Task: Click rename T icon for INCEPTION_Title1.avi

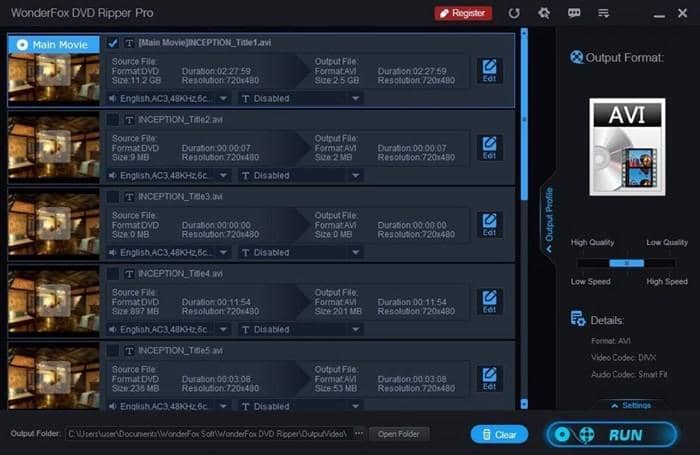Action: click(x=129, y=43)
